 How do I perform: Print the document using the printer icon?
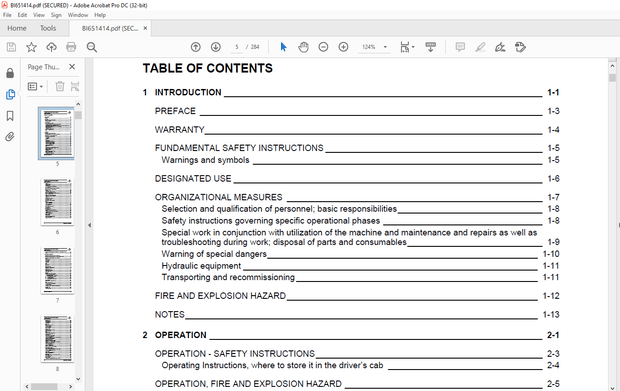71,47
